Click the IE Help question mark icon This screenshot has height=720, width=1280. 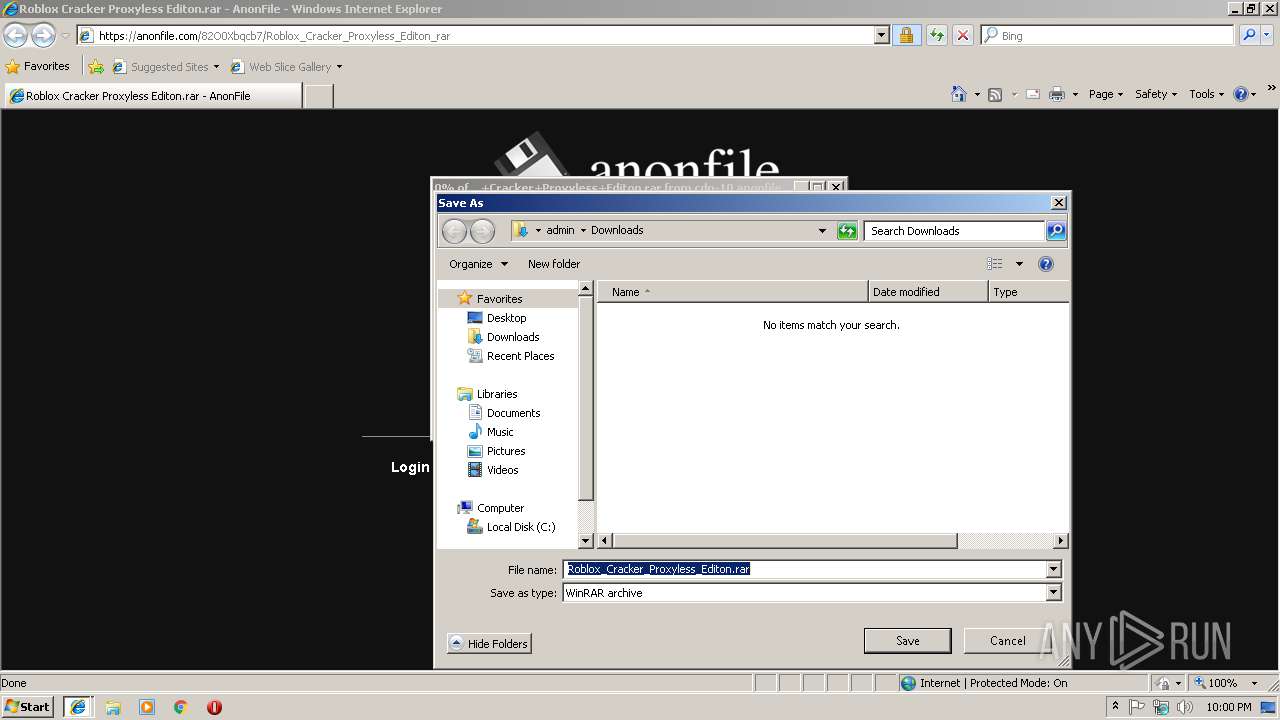tap(1240, 94)
